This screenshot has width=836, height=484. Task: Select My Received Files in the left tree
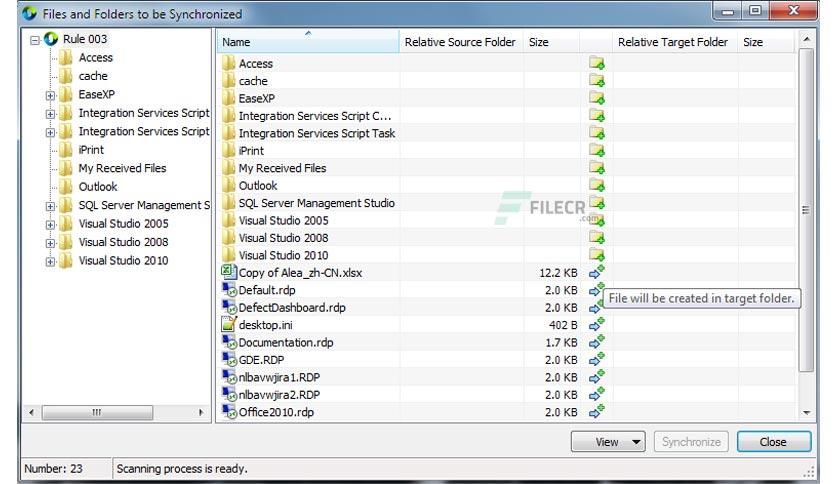tap(123, 168)
